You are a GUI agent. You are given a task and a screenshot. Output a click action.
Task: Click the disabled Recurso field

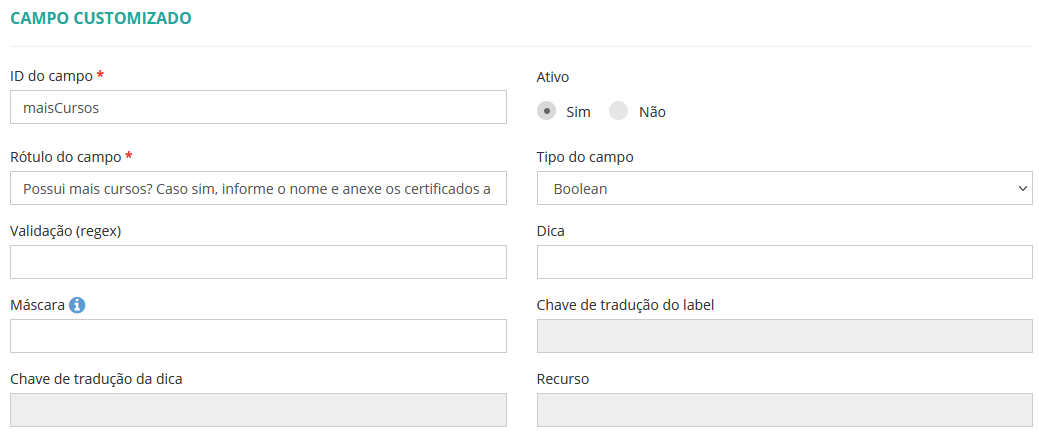(x=784, y=410)
